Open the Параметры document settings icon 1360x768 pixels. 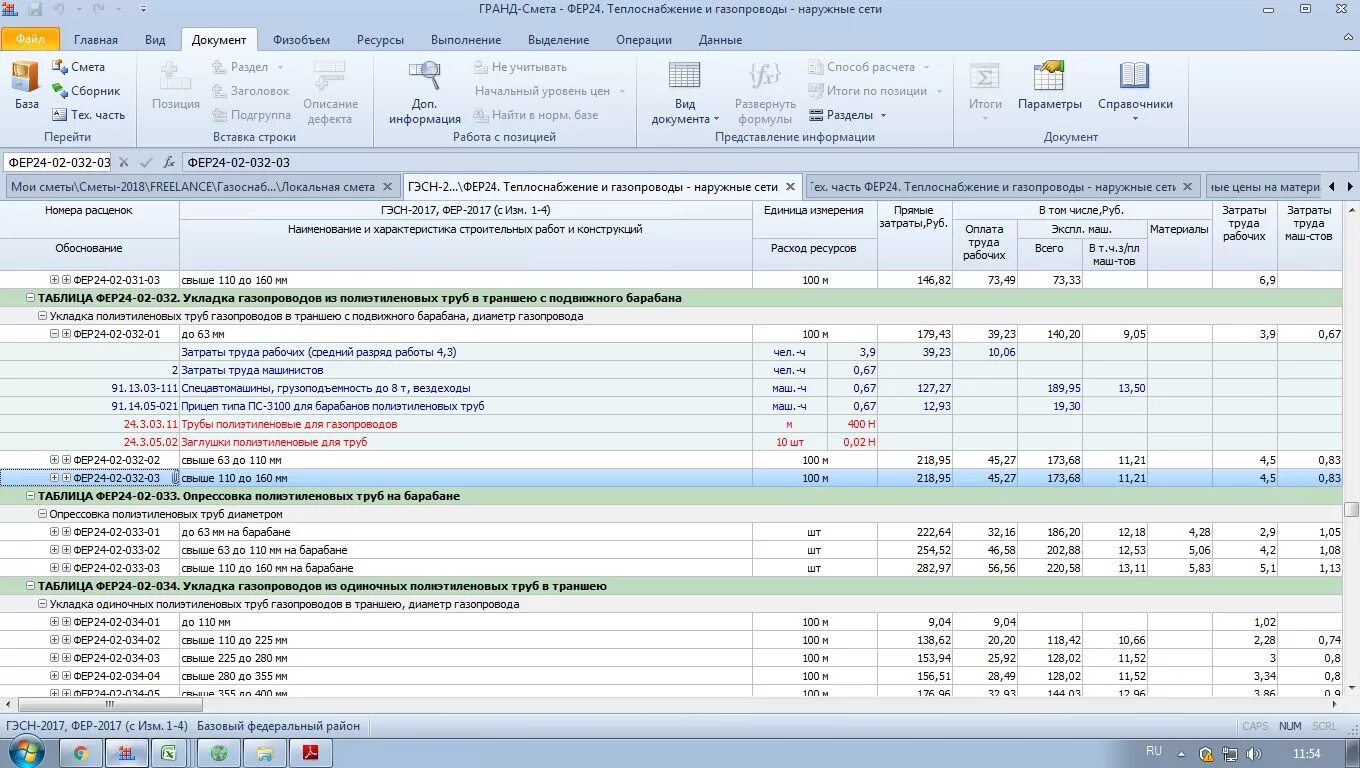pos(1049,75)
